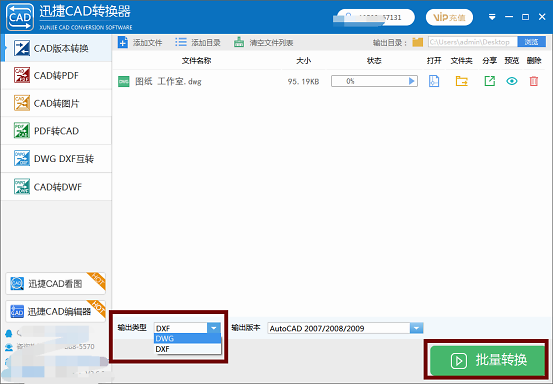Select DXF option in the dropdown list

(187, 349)
